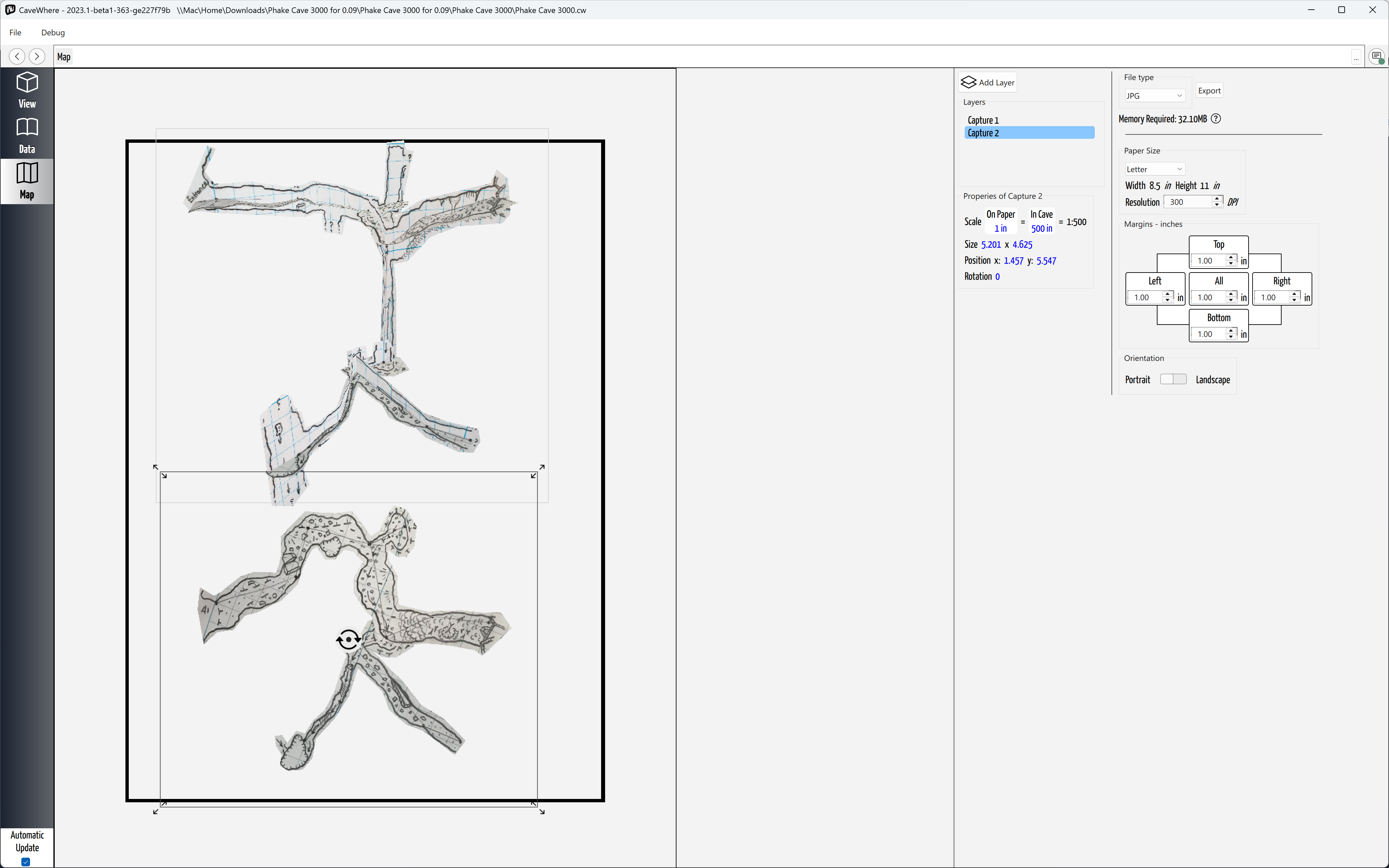Increase Left margin with up arrow
Image resolution: width=1389 pixels, height=868 pixels.
pos(1168,294)
